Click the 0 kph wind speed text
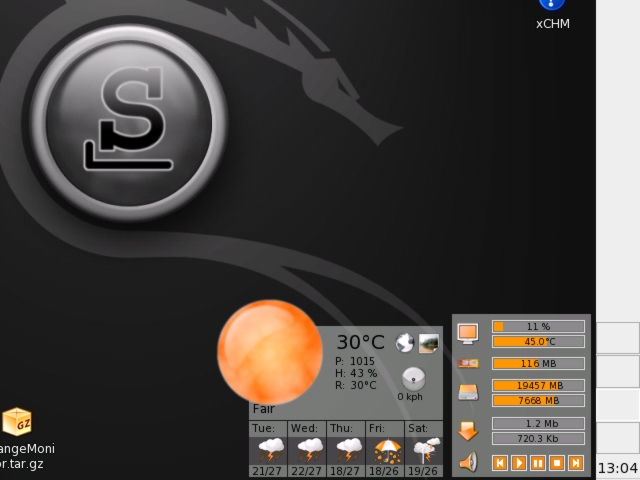The height and width of the screenshot is (480, 640). pyautogui.click(x=410, y=397)
